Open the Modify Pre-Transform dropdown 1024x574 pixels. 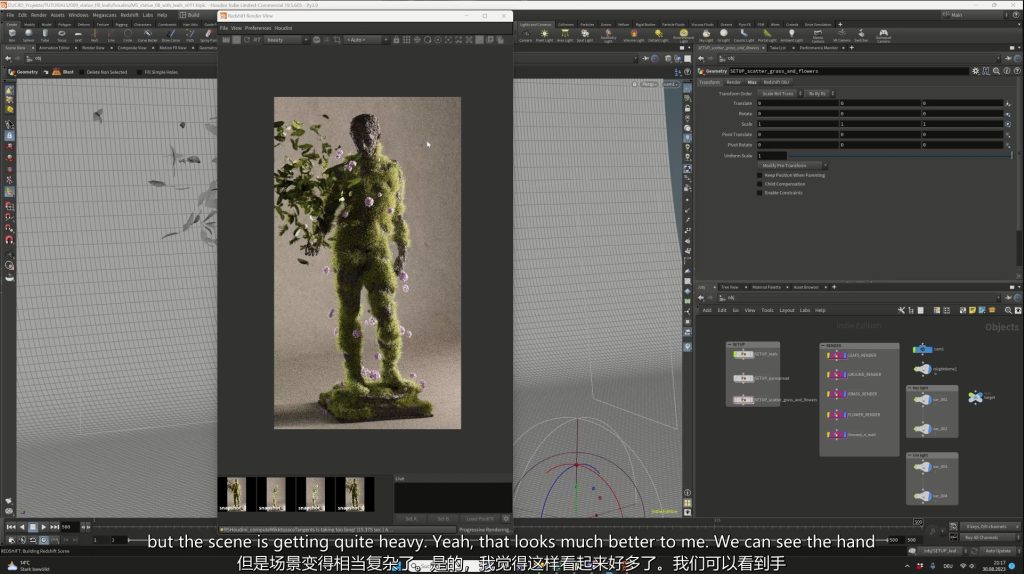pos(793,165)
